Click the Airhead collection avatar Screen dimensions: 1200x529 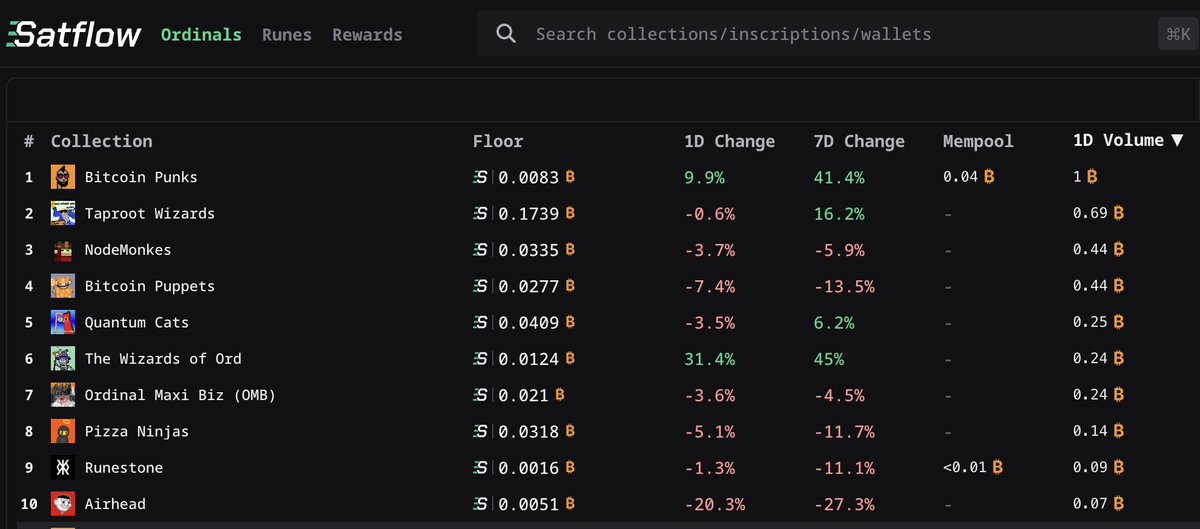(63, 504)
